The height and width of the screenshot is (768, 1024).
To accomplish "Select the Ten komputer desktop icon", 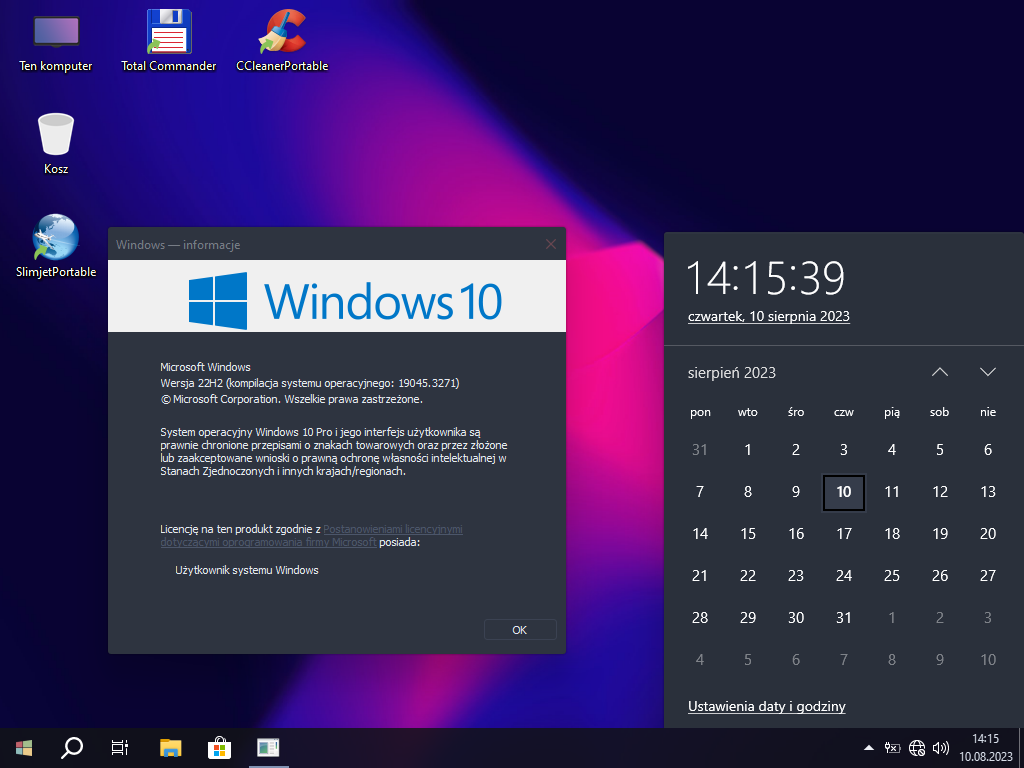I will coord(56,40).
